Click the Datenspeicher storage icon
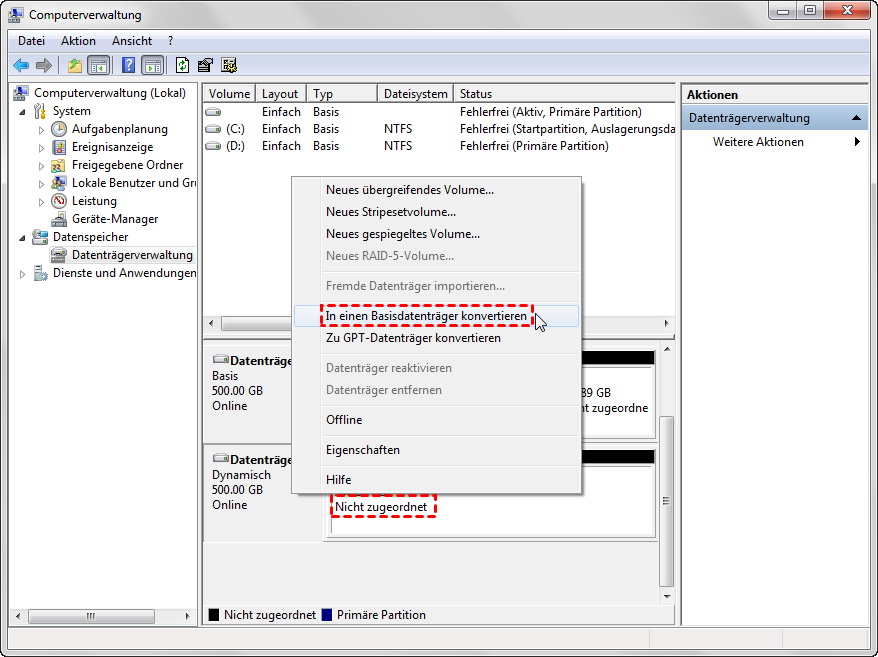Image resolution: width=878 pixels, height=657 pixels. [40, 237]
